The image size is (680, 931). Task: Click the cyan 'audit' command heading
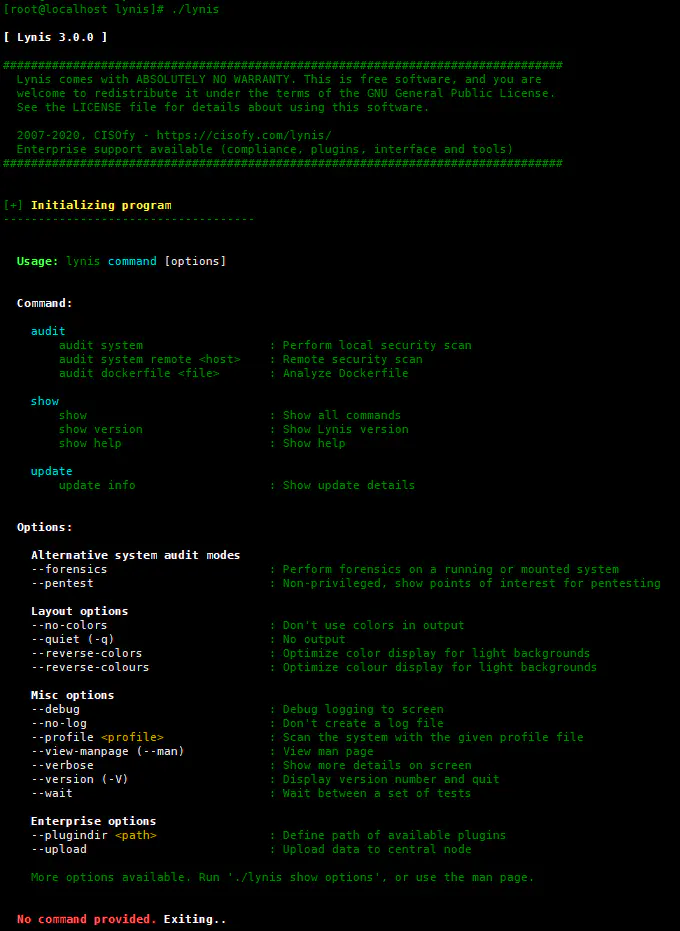click(x=48, y=331)
